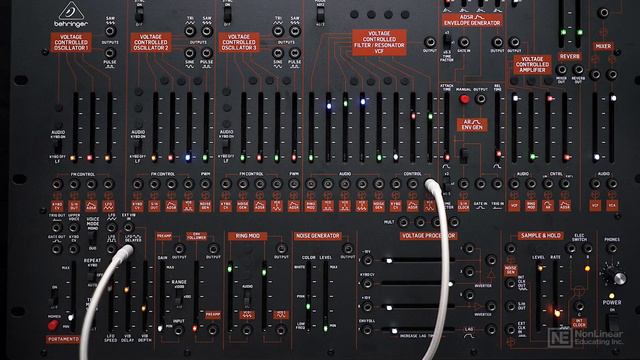This screenshot has height=360, width=640.
Task: Click the Preamp Gain slider
Action: coord(162,297)
